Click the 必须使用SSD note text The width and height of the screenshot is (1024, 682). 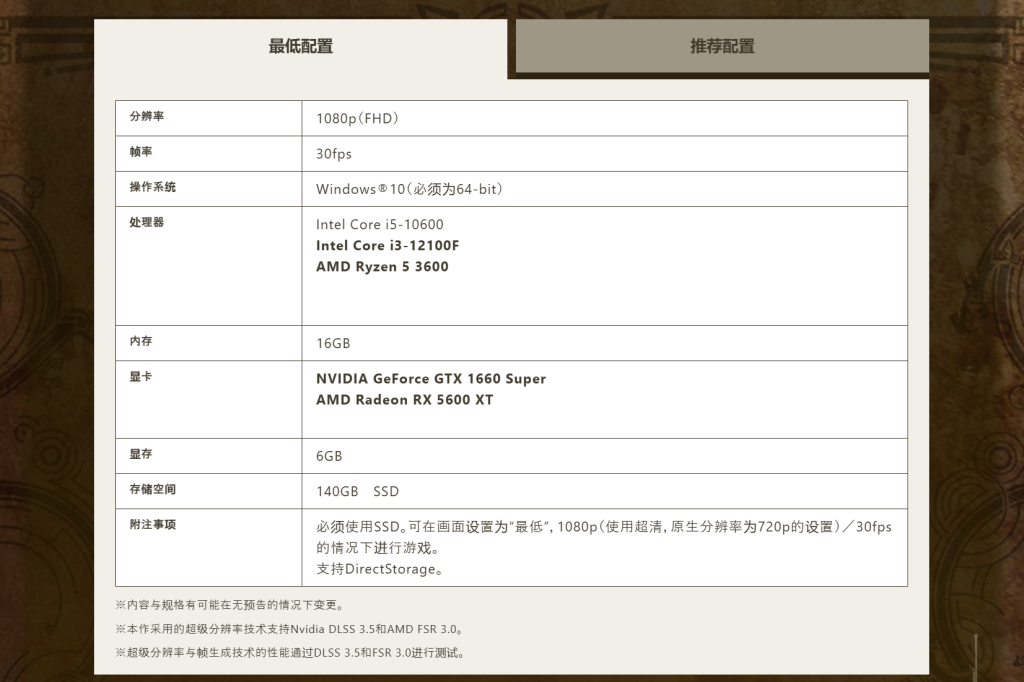coord(604,537)
